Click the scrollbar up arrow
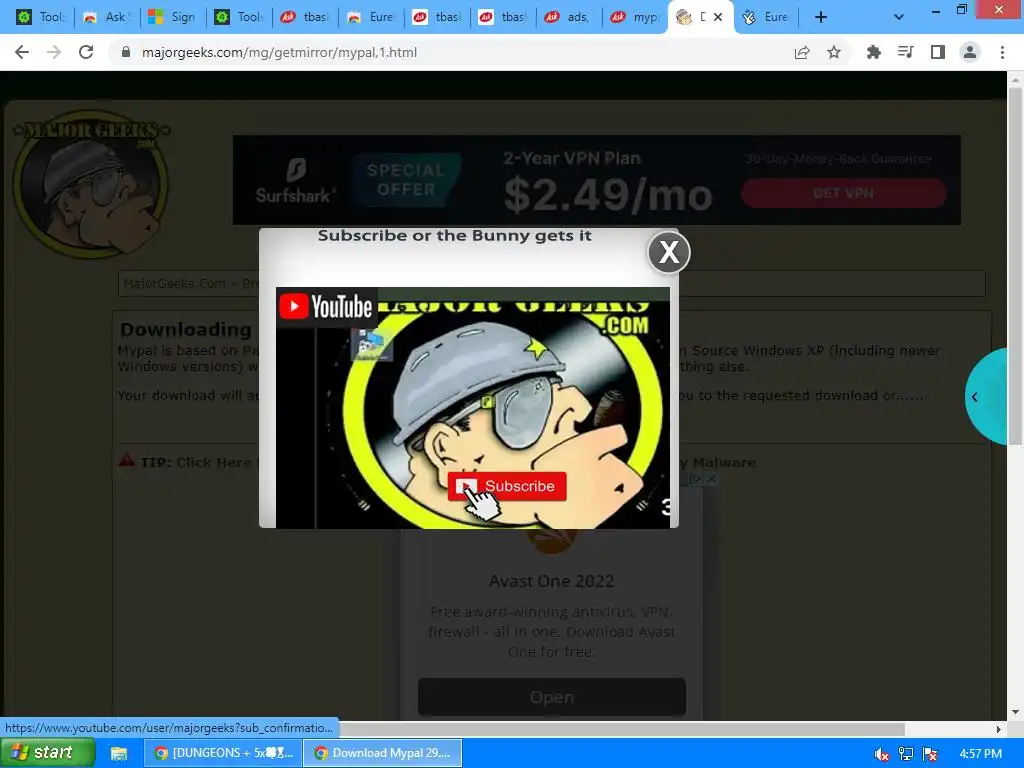This screenshot has height=768, width=1024. pyautogui.click(x=1014, y=79)
